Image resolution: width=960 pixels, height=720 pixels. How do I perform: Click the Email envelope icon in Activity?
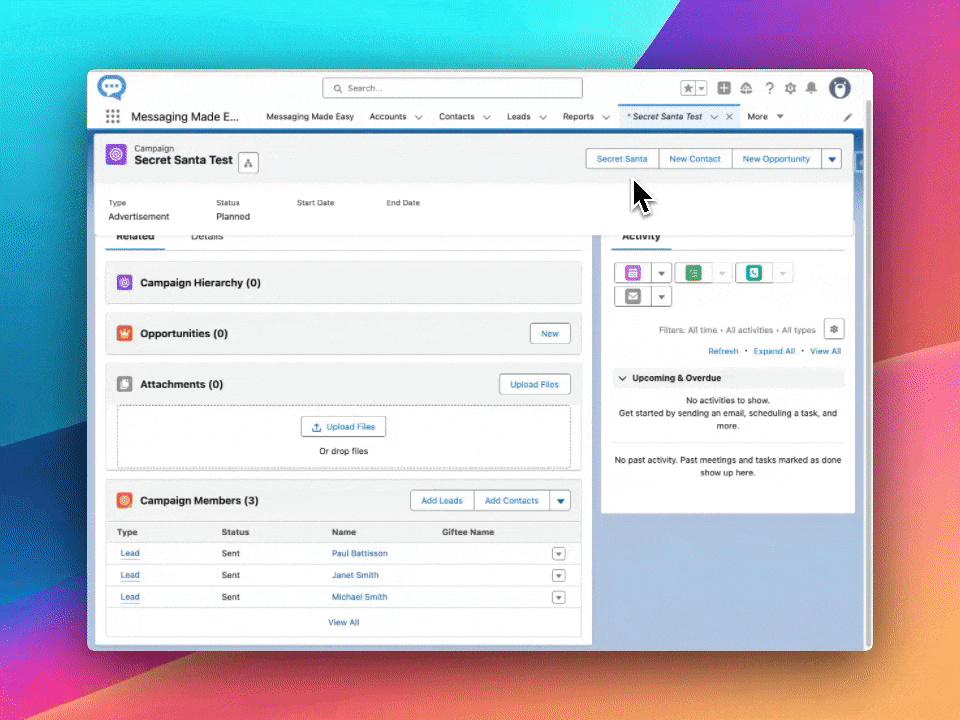(x=633, y=297)
